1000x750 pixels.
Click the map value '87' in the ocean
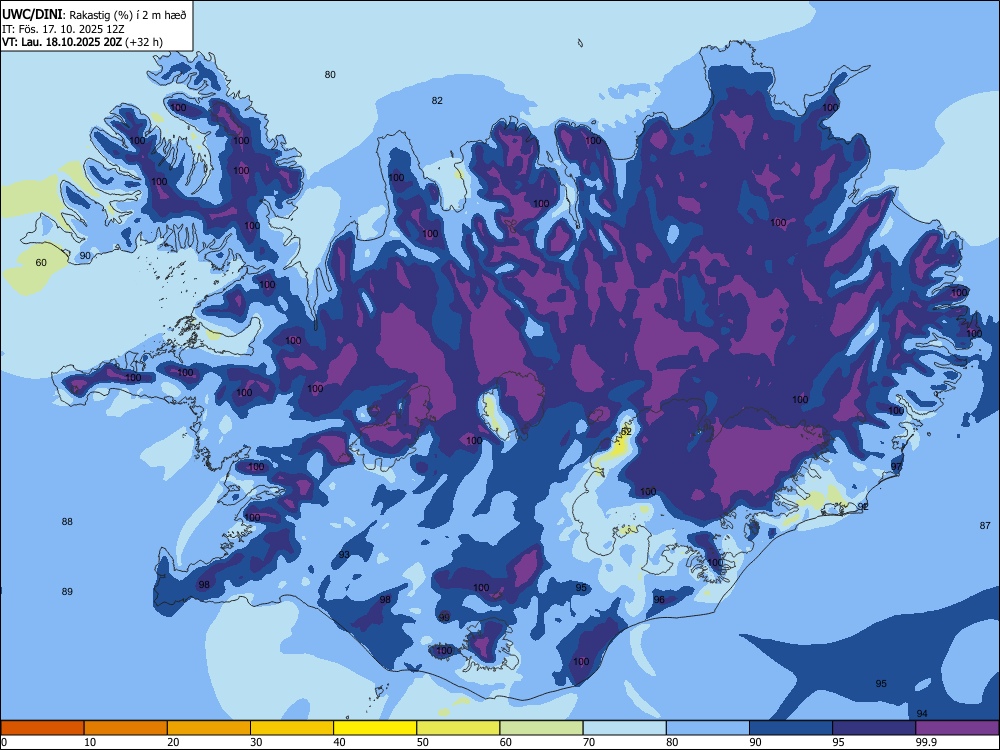pyautogui.click(x=985, y=526)
